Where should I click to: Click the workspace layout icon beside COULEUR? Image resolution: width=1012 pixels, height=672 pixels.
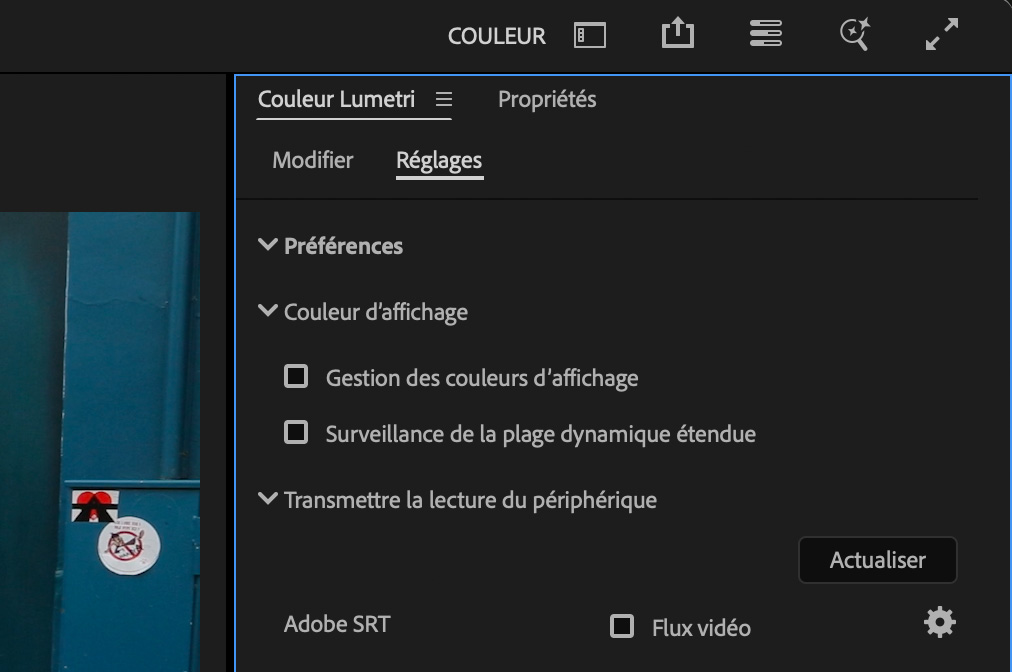[x=590, y=36]
